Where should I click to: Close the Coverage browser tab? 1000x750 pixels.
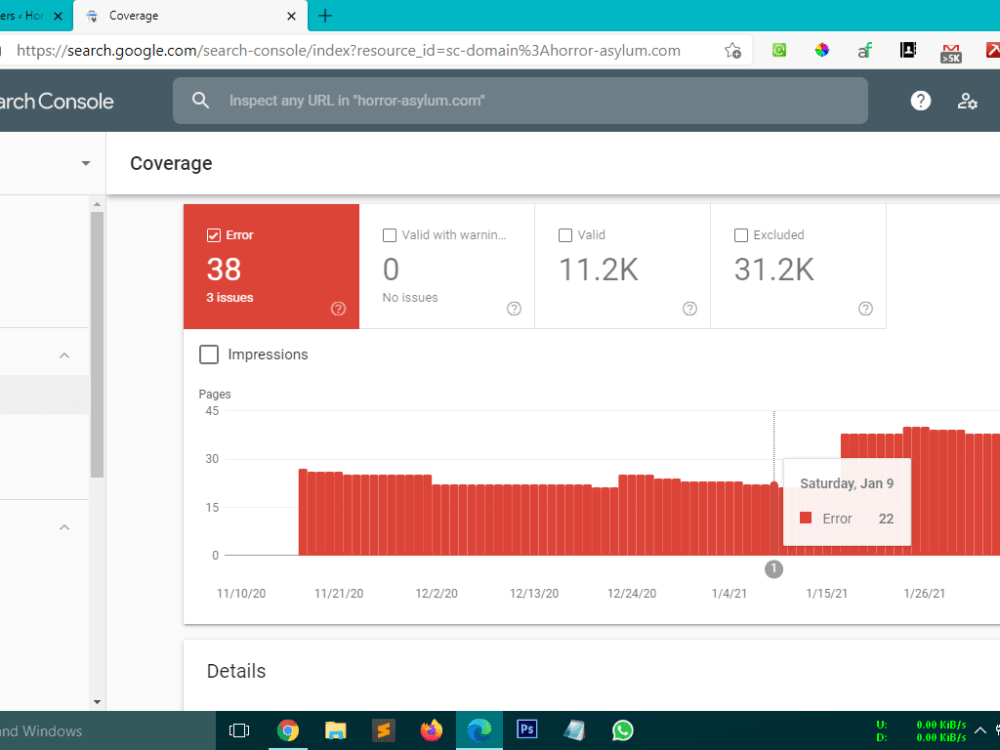pyautogui.click(x=291, y=16)
